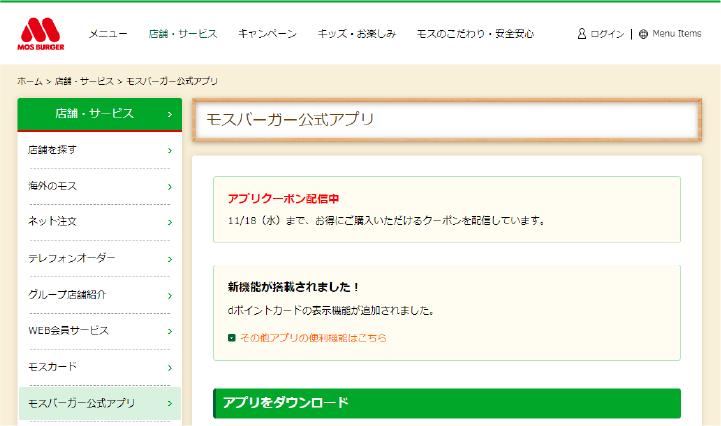
Task: Select モスカード in the sidebar
Action: click(x=100, y=367)
